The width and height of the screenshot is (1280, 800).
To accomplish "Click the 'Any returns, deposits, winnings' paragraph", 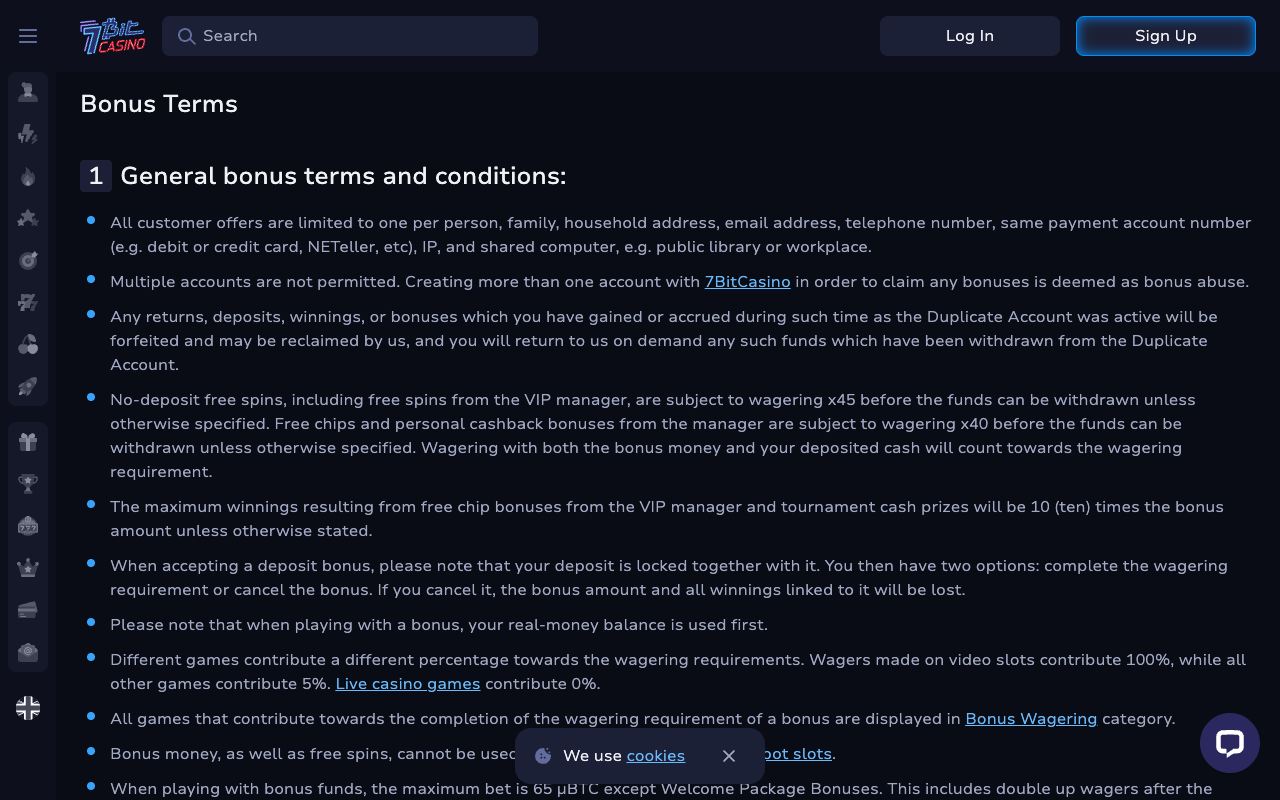I will tap(664, 341).
